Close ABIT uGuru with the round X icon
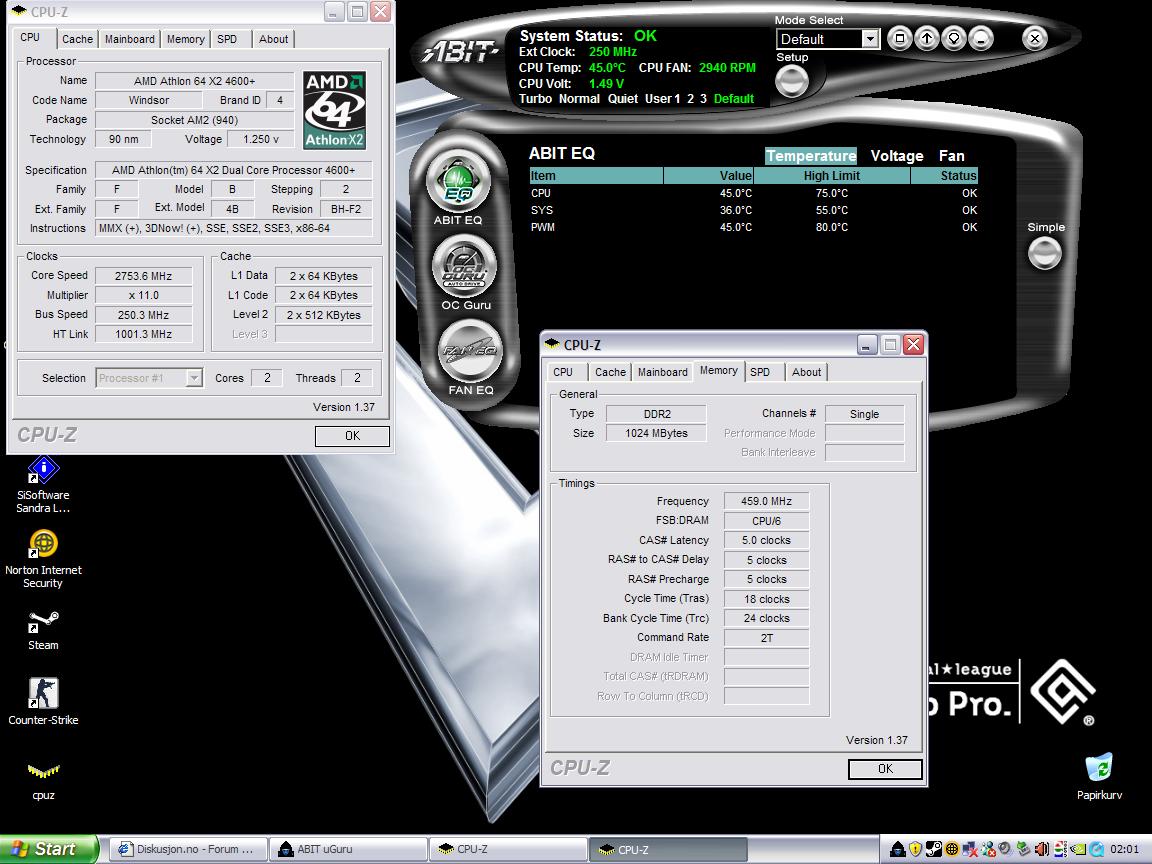The width and height of the screenshot is (1152, 864). coord(1034,38)
